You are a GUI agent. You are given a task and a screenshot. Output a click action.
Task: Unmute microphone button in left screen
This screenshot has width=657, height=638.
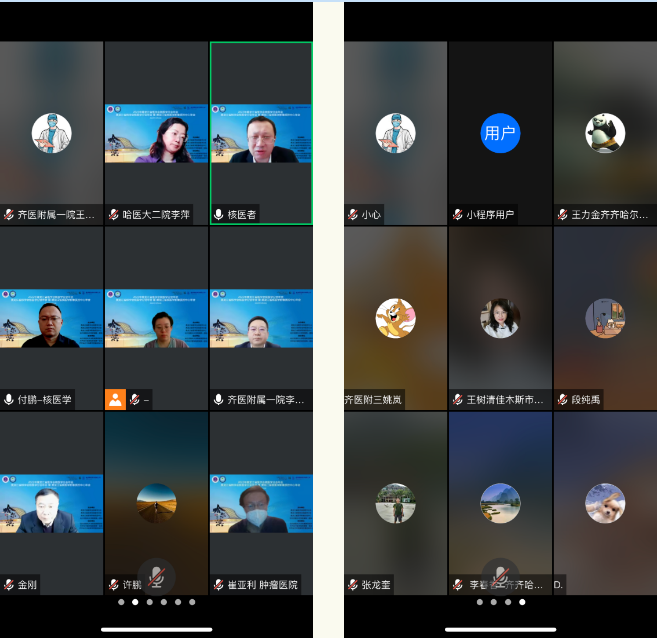pyautogui.click(x=156, y=576)
